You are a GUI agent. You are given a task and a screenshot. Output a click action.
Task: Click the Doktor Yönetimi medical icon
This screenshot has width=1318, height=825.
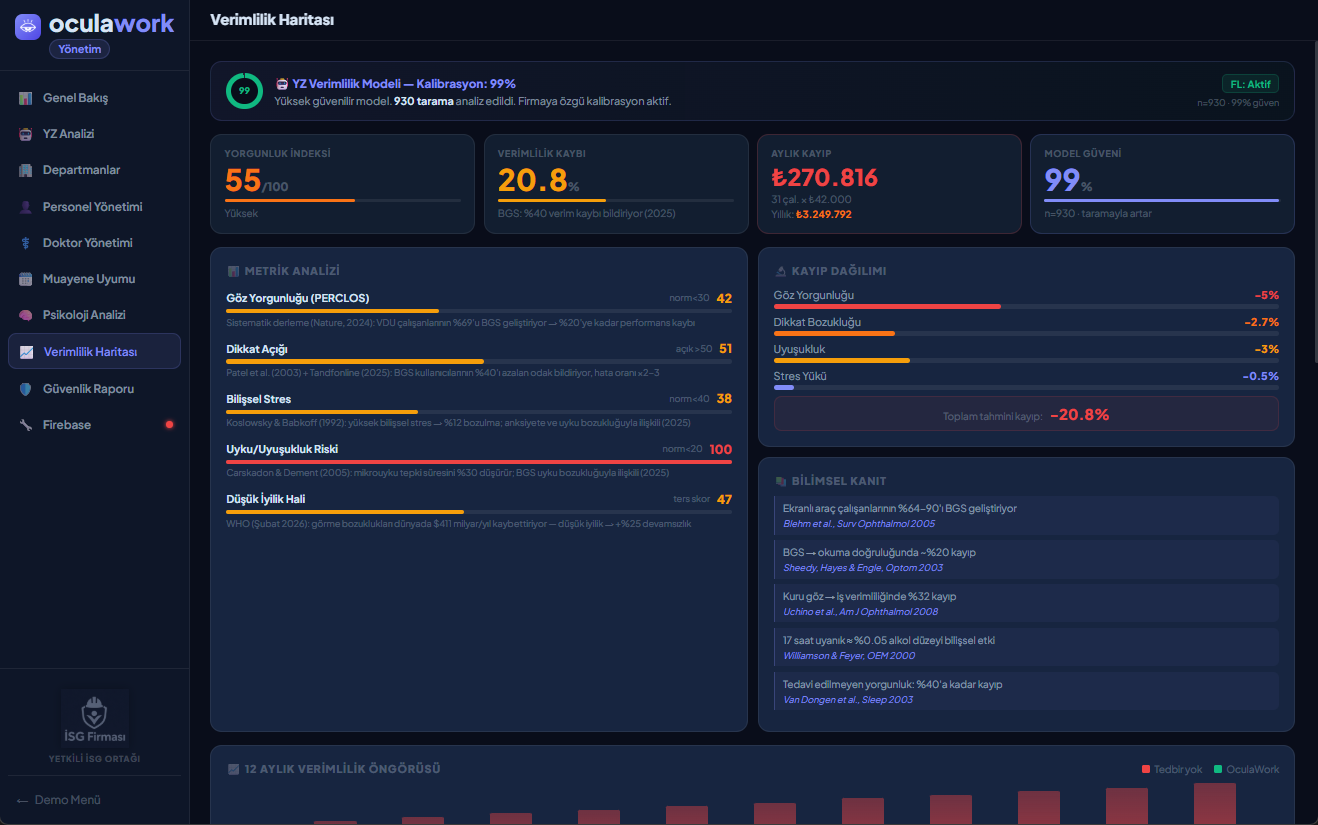pos(25,243)
